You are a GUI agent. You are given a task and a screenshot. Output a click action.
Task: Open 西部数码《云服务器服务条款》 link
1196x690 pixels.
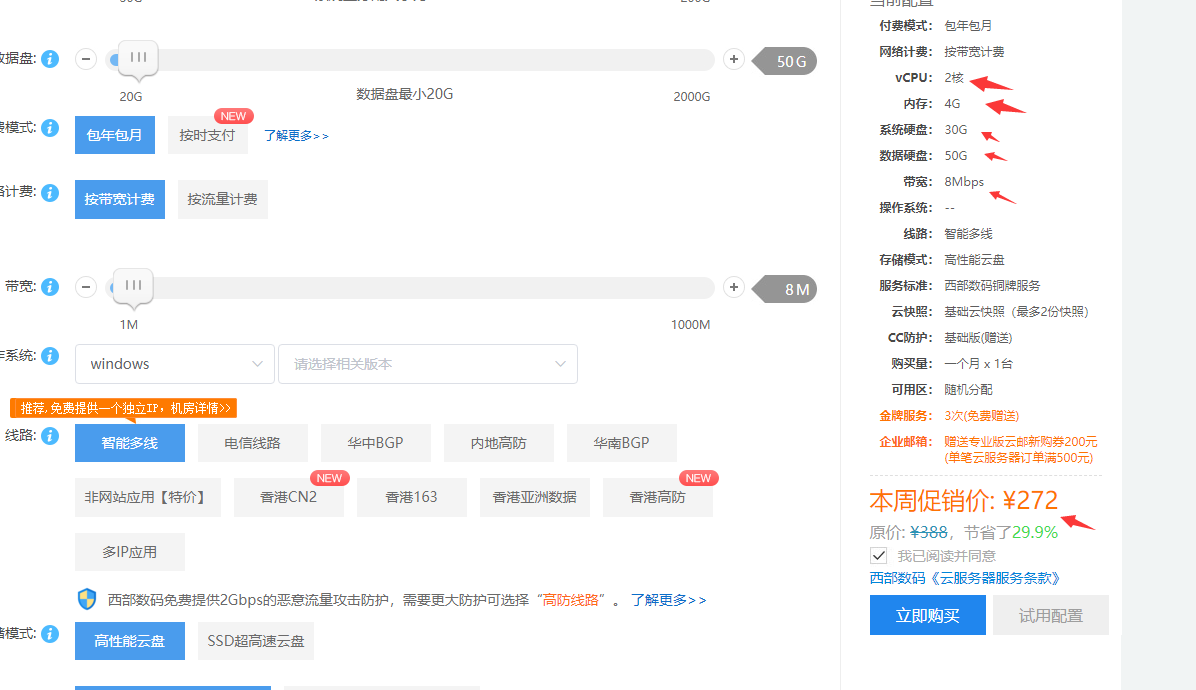point(965,578)
